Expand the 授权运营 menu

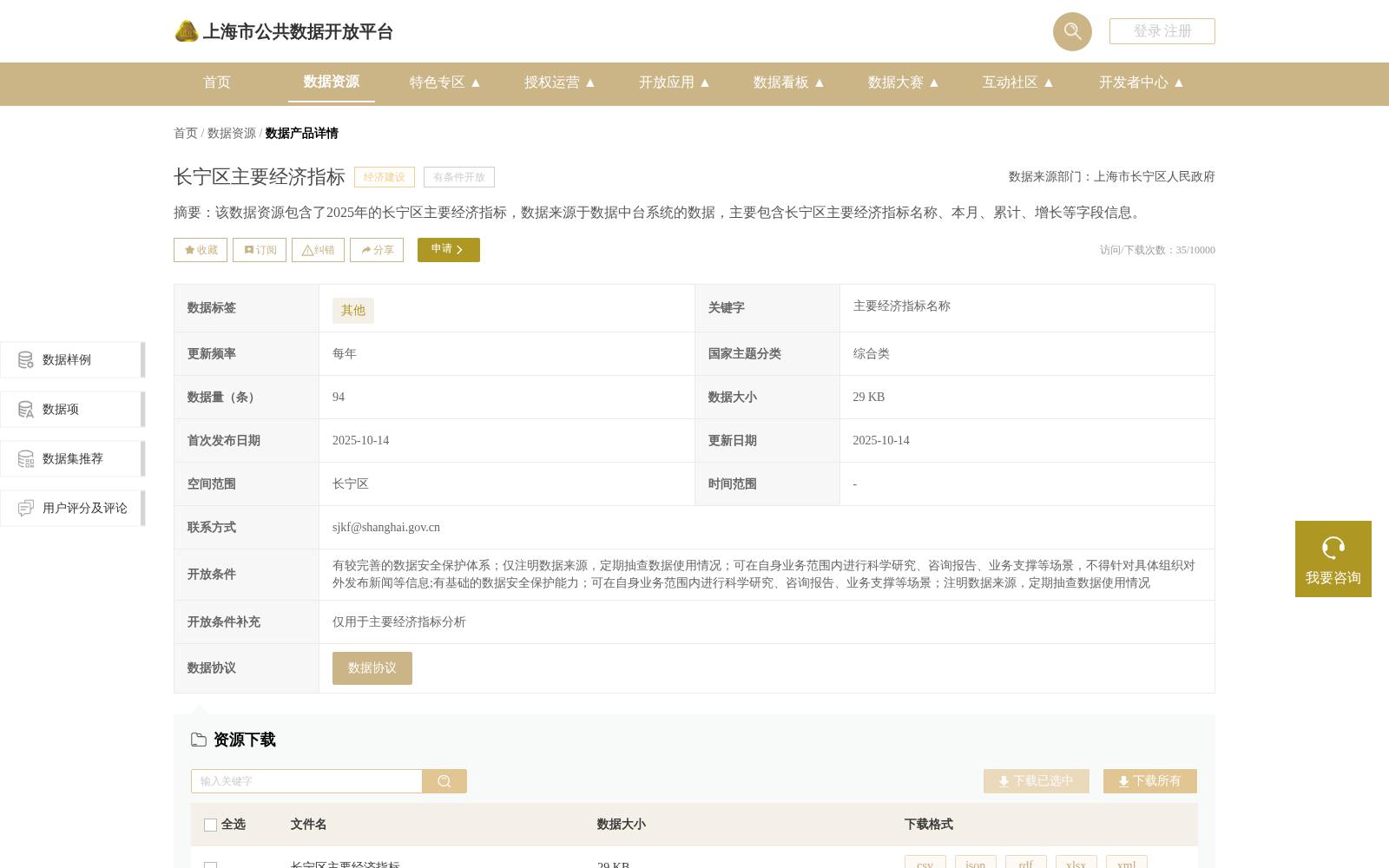[559, 82]
